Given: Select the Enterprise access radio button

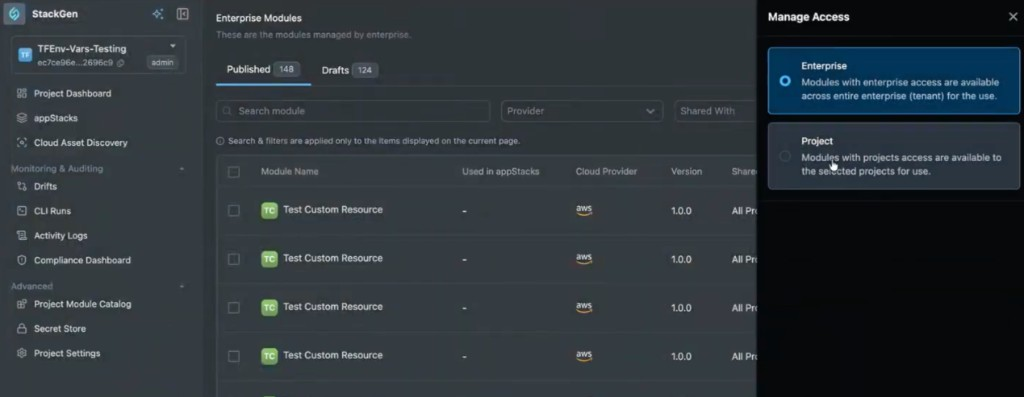Looking at the screenshot, I should coord(785,81).
